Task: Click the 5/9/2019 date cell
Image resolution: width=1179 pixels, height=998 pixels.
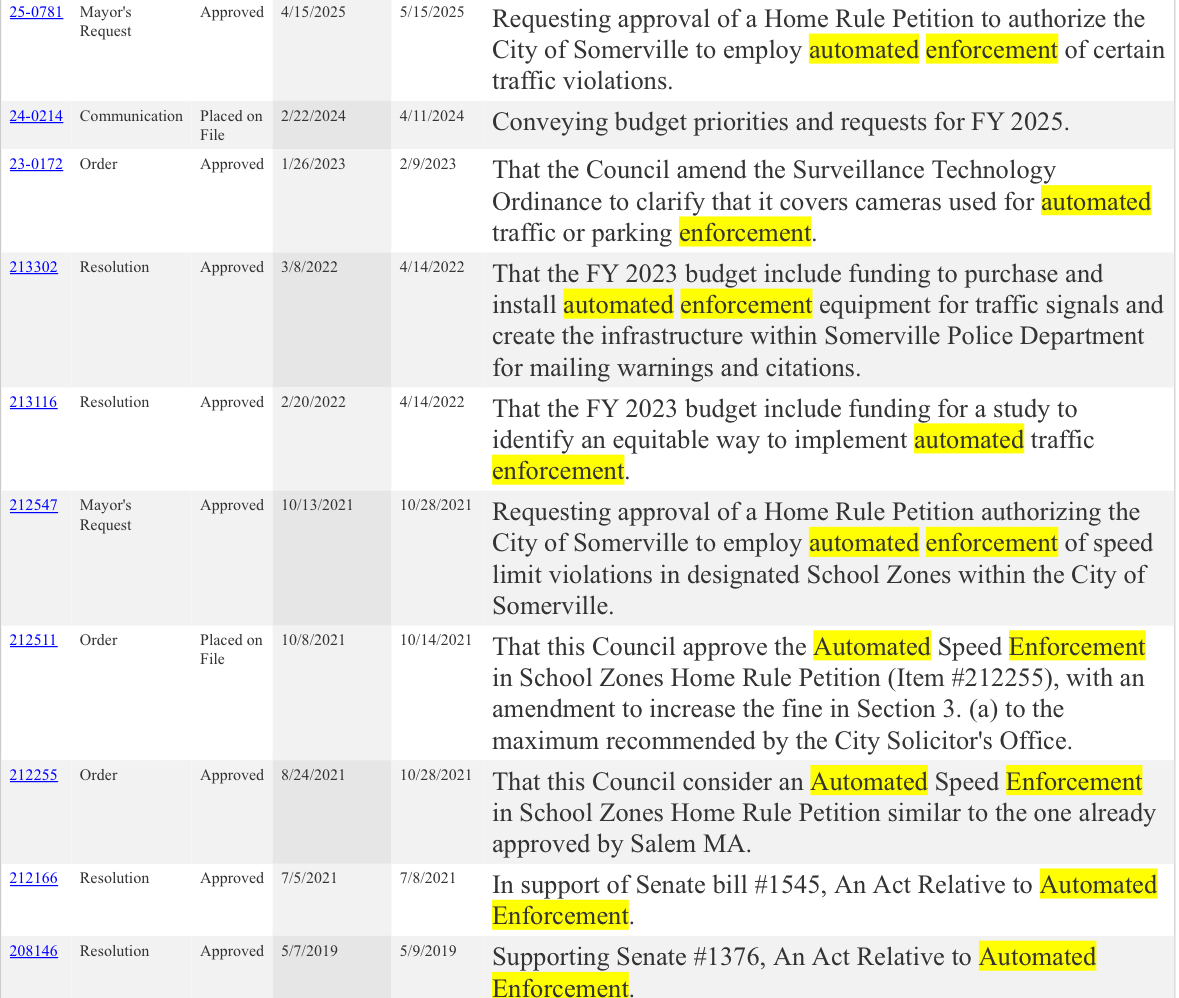Action: click(x=428, y=951)
